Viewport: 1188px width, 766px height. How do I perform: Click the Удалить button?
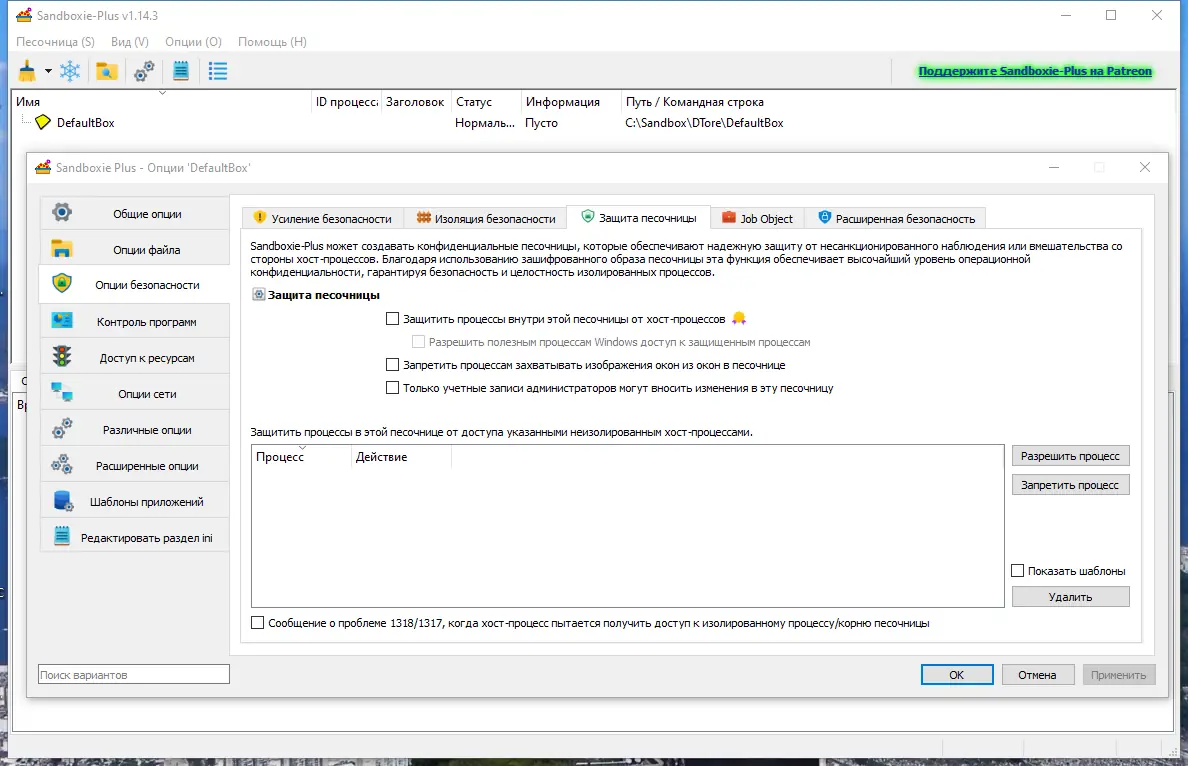tap(1071, 596)
